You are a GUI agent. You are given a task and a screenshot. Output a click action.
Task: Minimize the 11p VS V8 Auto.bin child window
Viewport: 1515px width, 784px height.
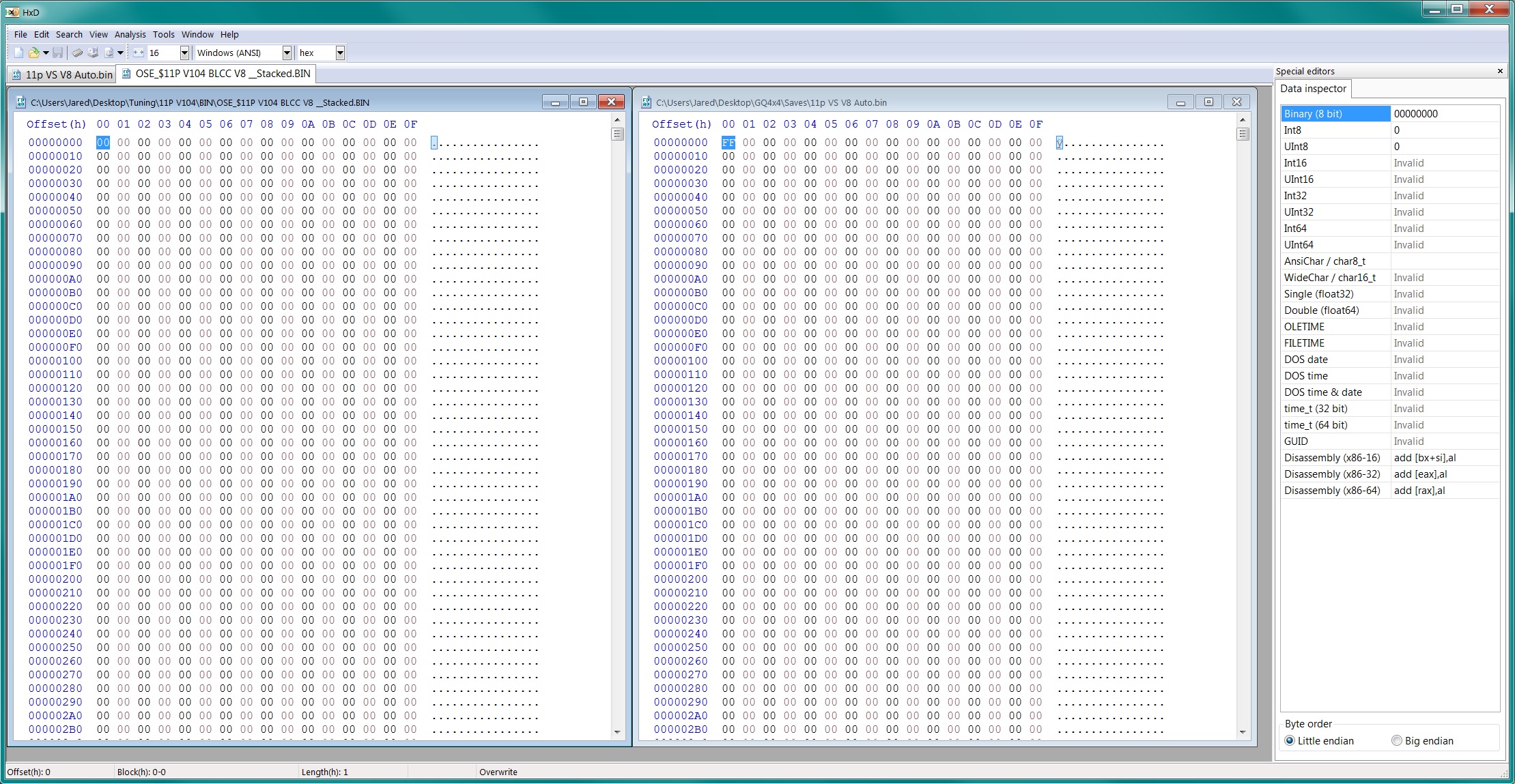pyautogui.click(x=1180, y=102)
